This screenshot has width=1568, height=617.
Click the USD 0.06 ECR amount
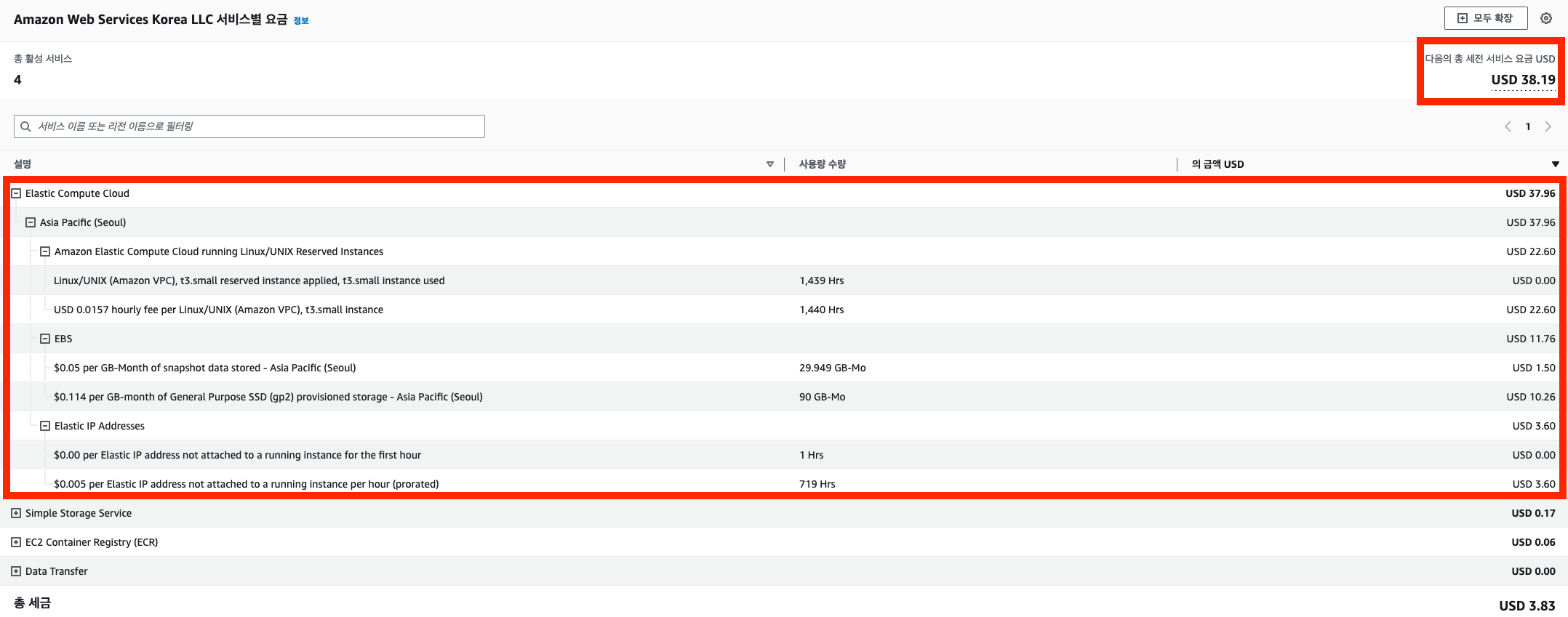coord(1534,542)
